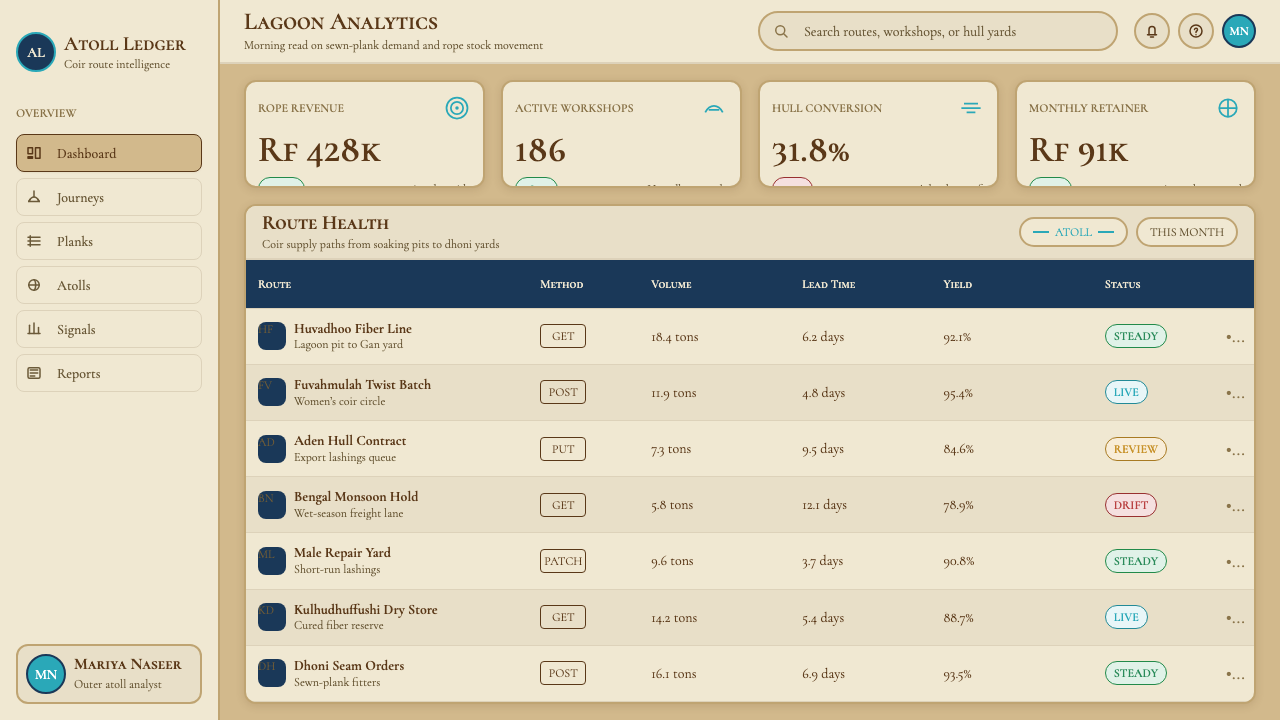
Task: Click the 95.4% yield cell
Action: coord(958,393)
